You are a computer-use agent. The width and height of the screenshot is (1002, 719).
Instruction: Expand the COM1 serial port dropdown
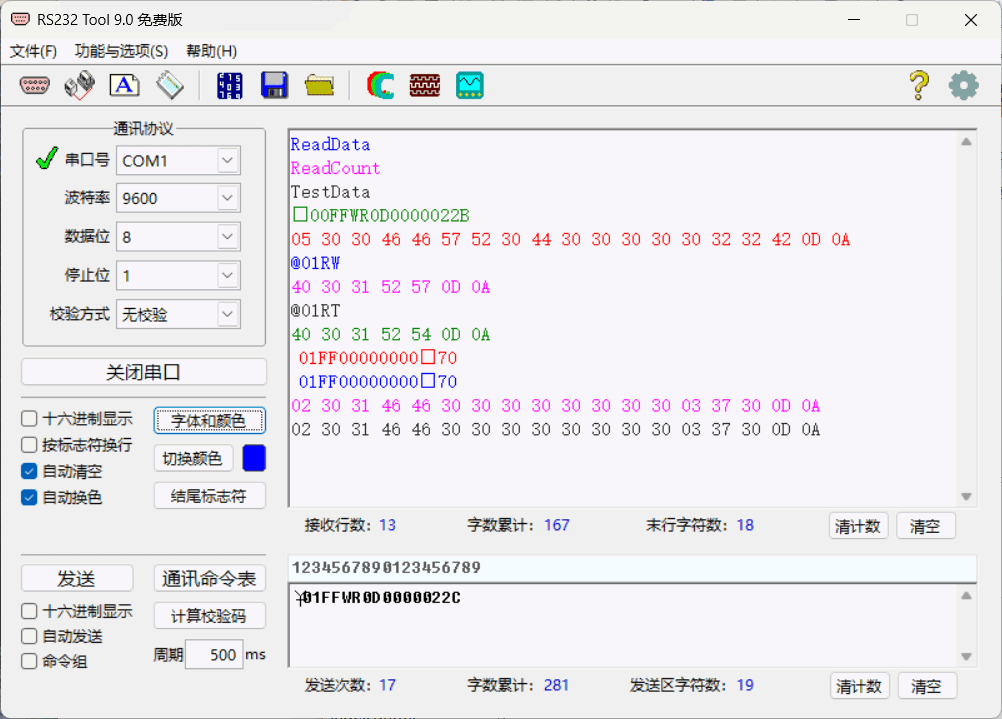(x=227, y=160)
